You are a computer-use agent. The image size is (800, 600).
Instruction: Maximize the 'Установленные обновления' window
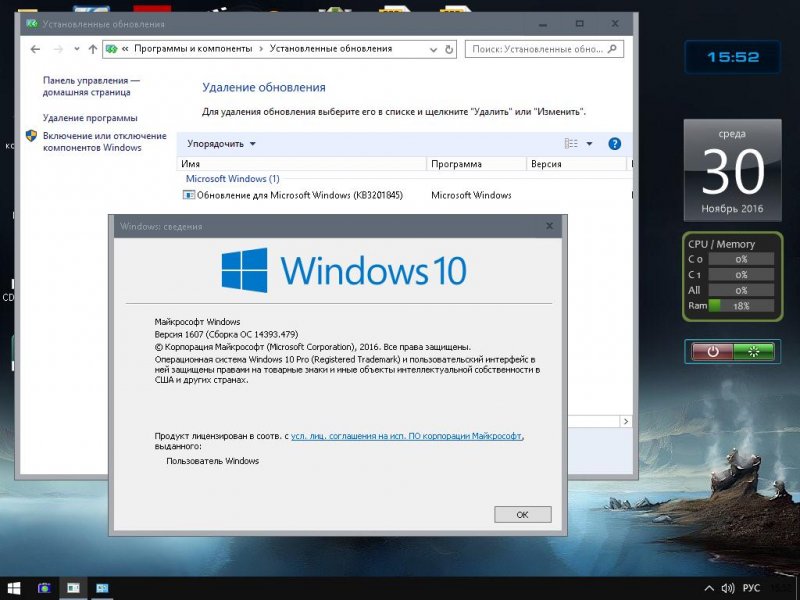[x=579, y=23]
